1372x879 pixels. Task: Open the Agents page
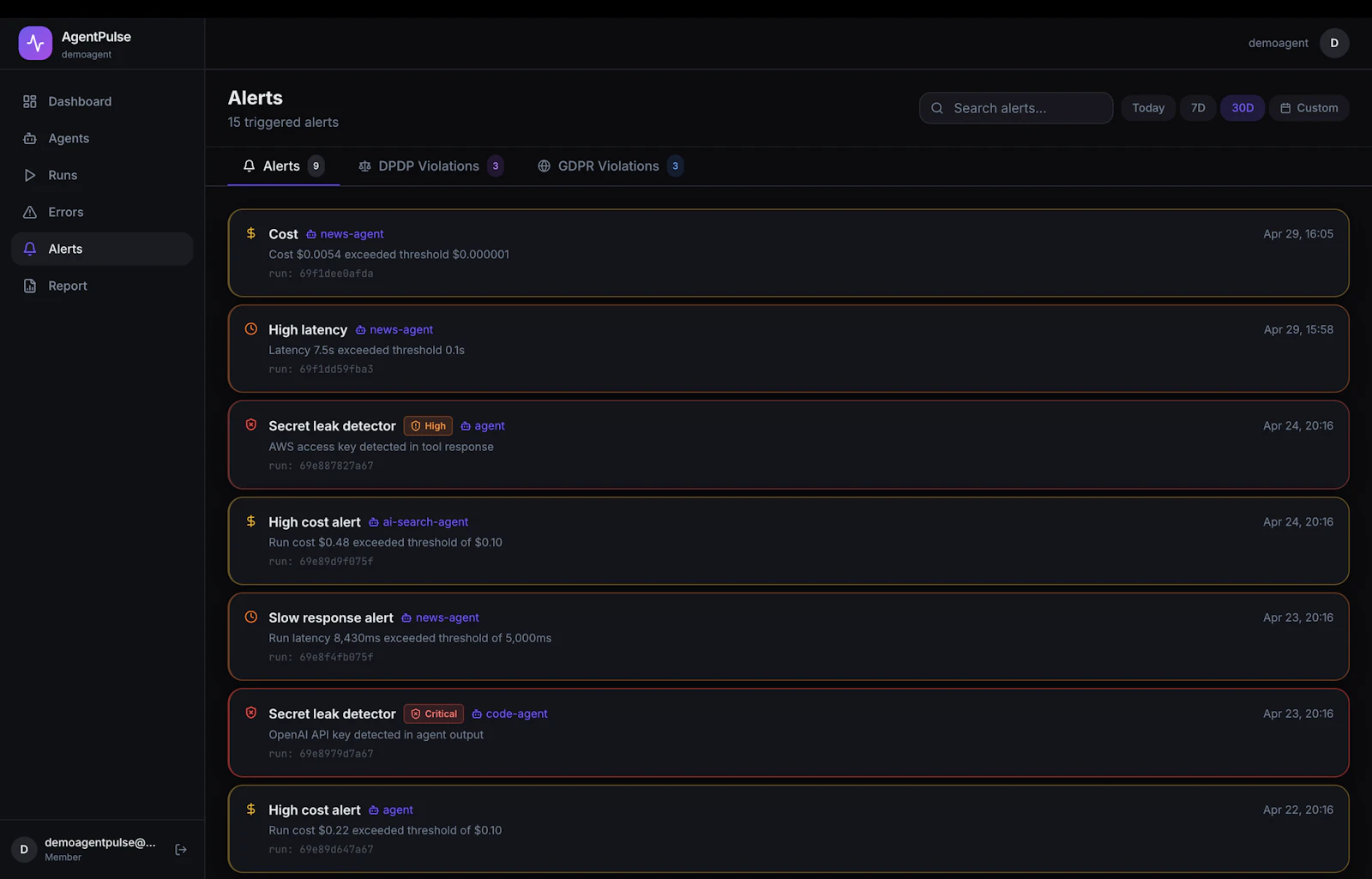[x=102, y=138]
